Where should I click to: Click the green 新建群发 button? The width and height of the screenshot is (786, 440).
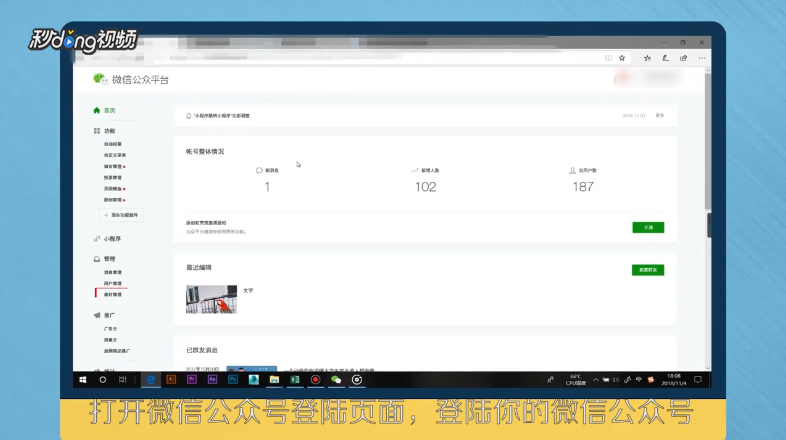[x=648, y=270]
